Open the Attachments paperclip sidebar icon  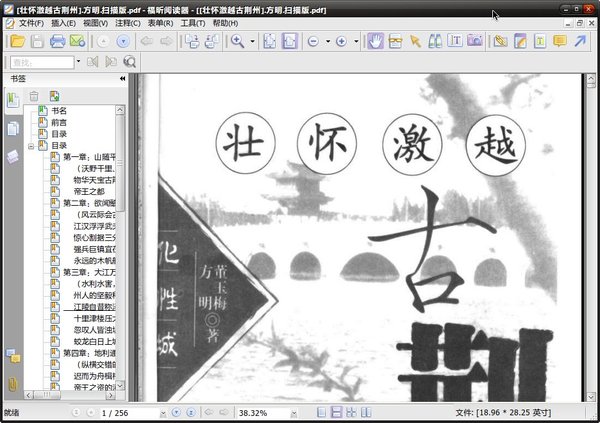pyautogui.click(x=13, y=384)
